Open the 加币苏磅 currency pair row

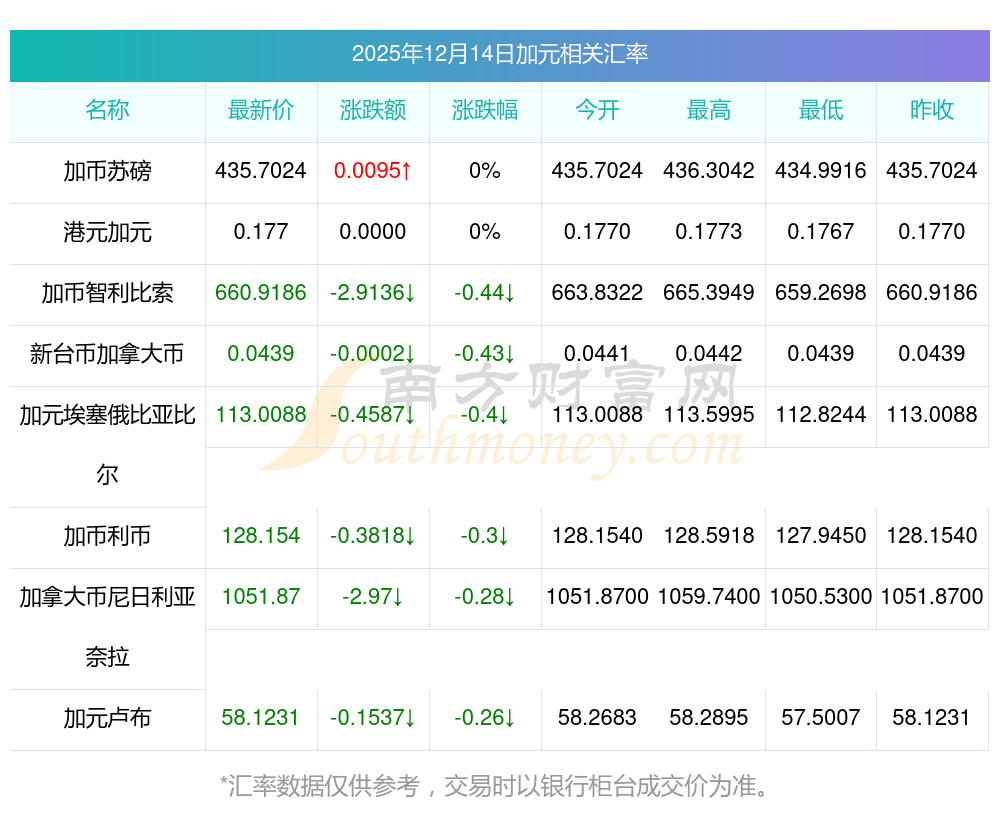tap(107, 172)
